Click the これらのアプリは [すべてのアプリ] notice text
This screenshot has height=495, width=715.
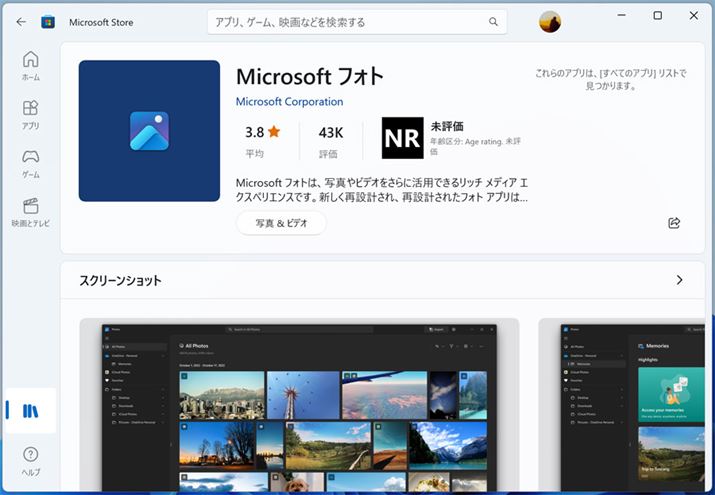pyautogui.click(x=611, y=79)
